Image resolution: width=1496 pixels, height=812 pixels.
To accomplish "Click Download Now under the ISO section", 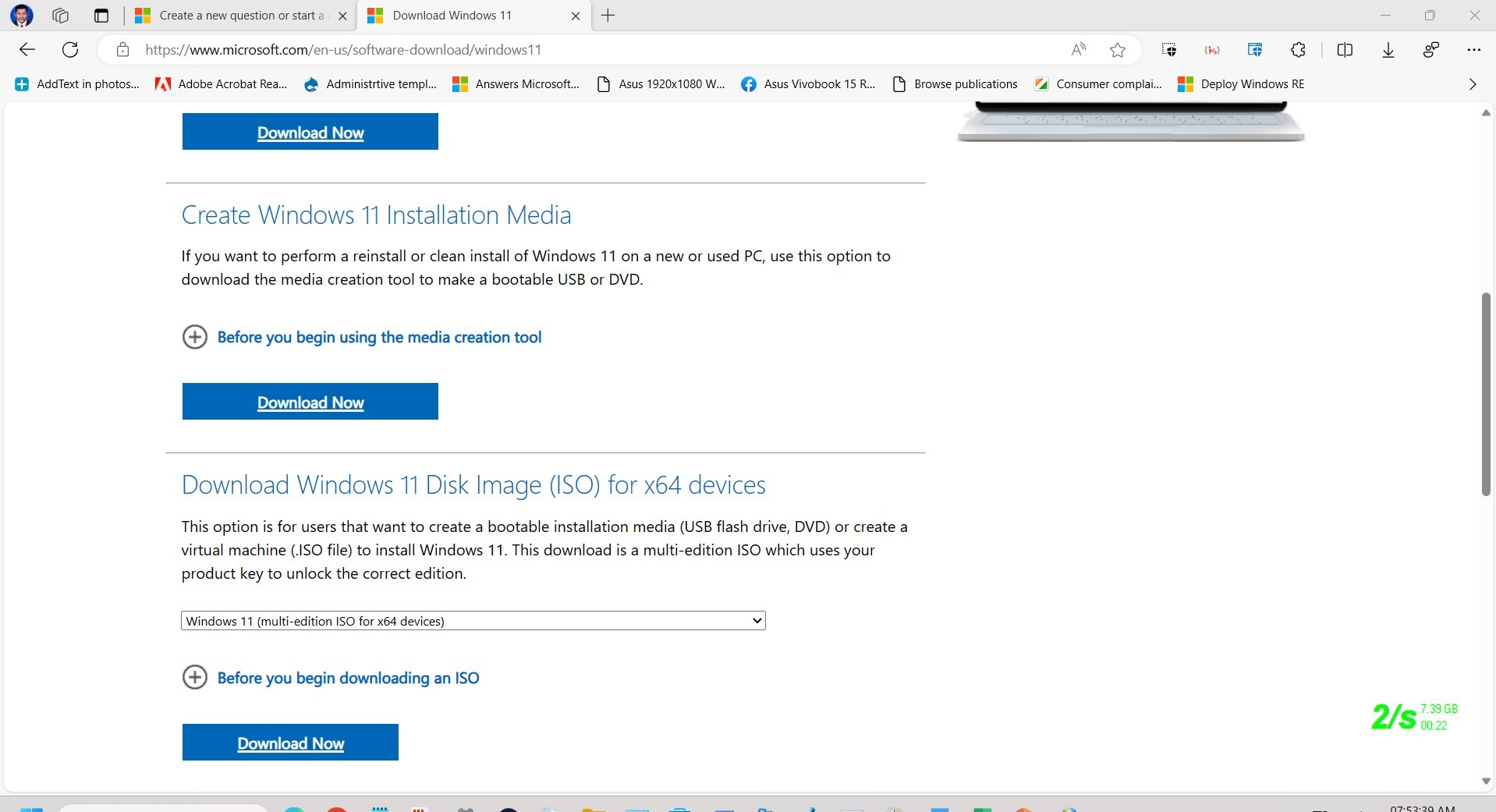I will [x=290, y=743].
